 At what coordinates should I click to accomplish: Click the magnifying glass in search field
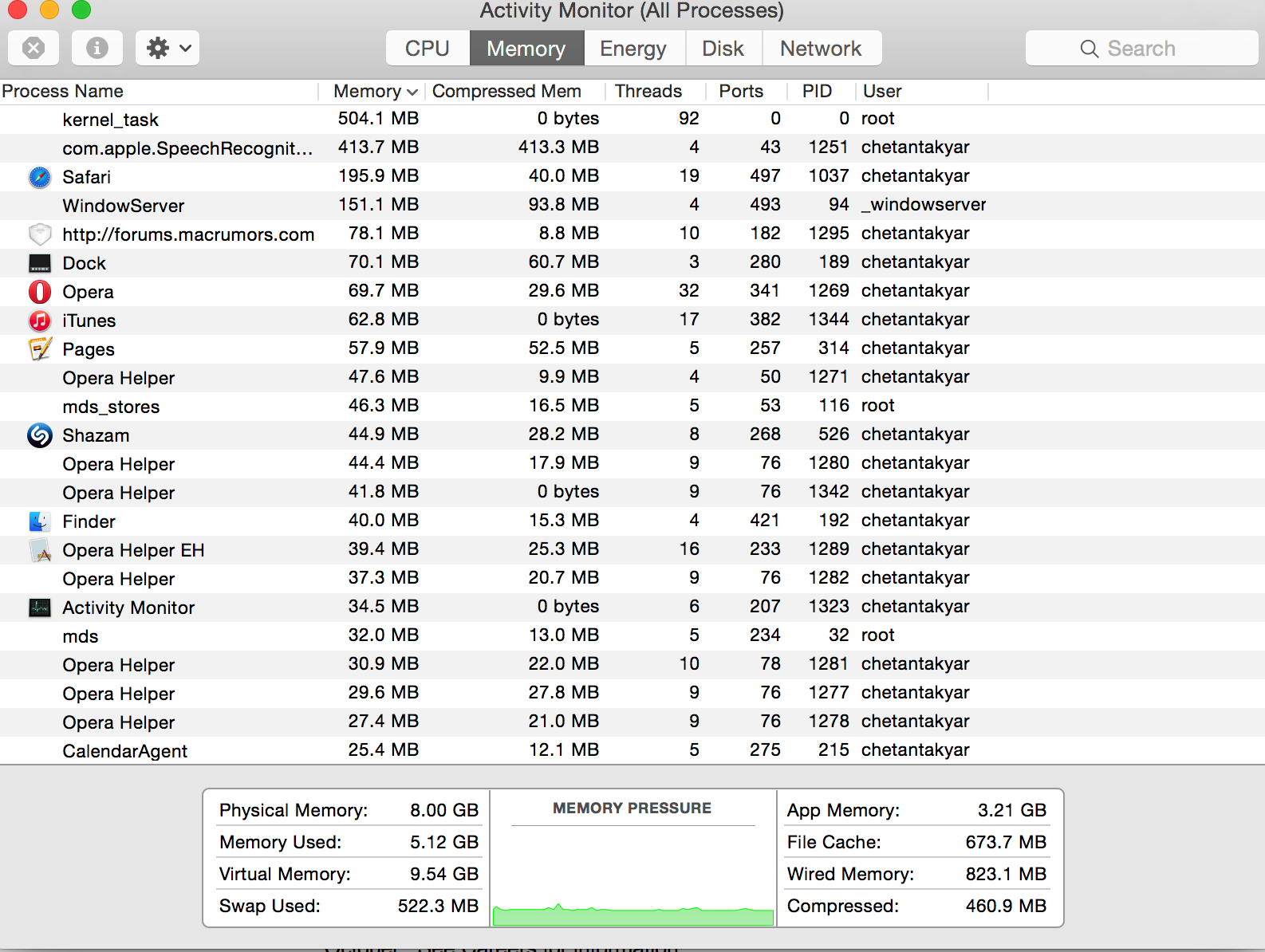pyautogui.click(x=1089, y=49)
